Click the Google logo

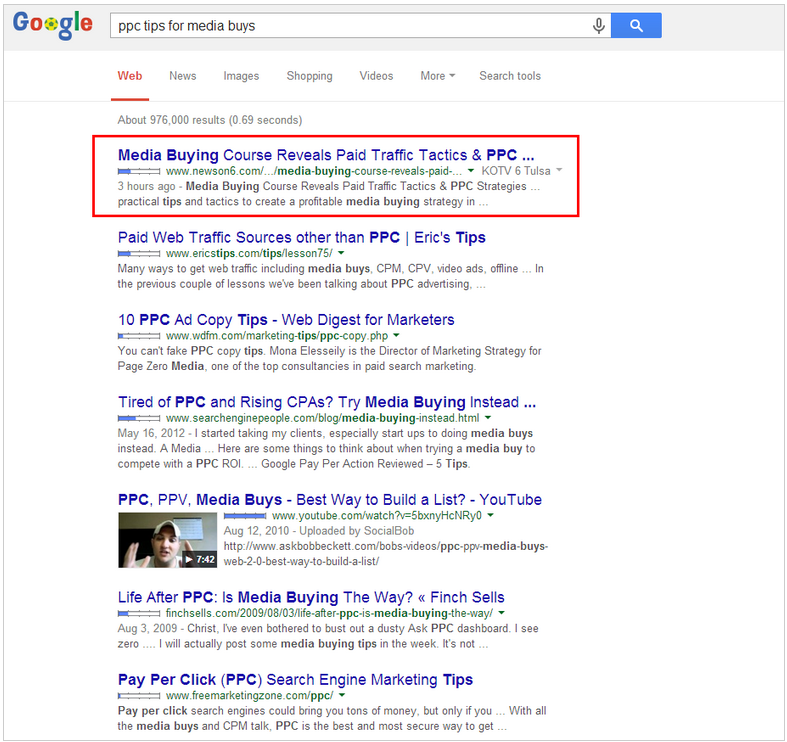(53, 25)
